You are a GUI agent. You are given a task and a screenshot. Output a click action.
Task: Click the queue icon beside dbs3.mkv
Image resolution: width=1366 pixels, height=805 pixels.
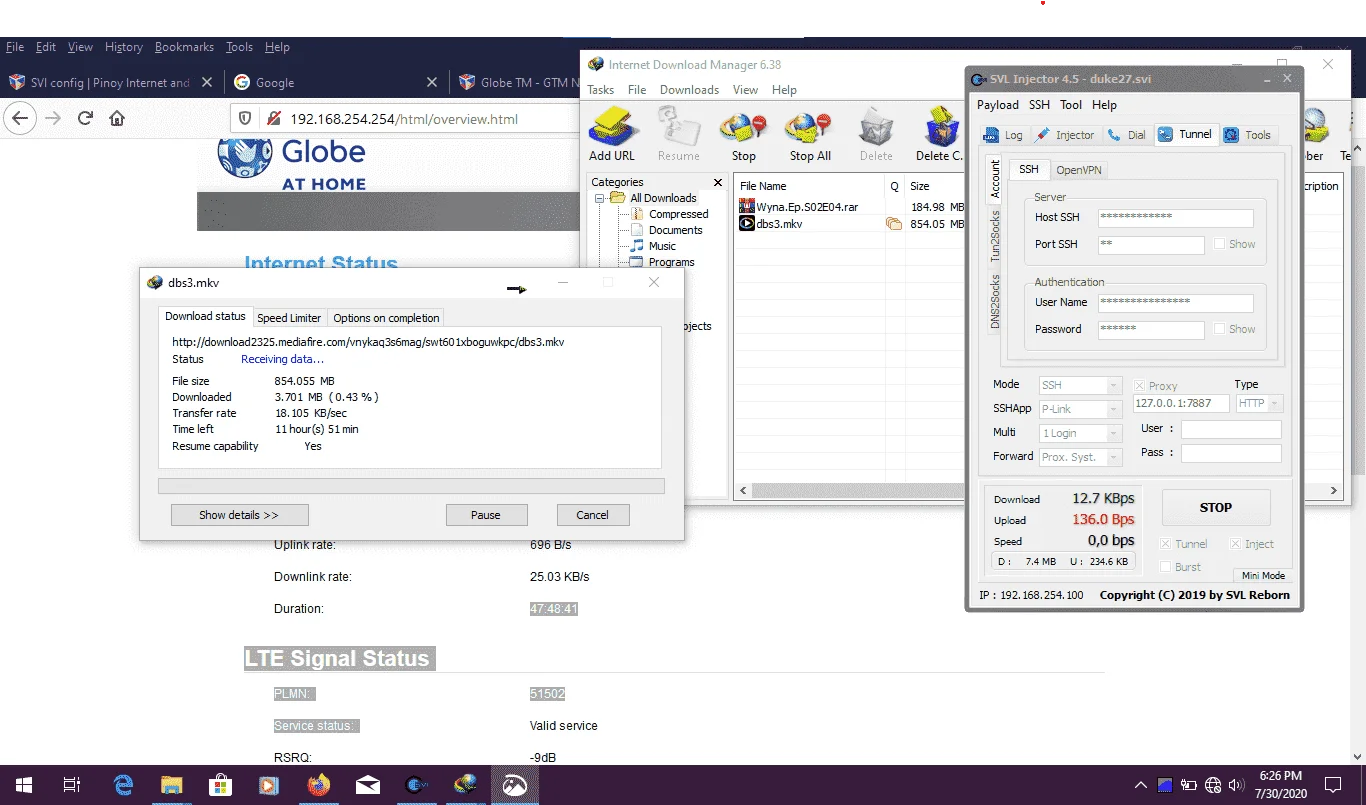tap(894, 224)
